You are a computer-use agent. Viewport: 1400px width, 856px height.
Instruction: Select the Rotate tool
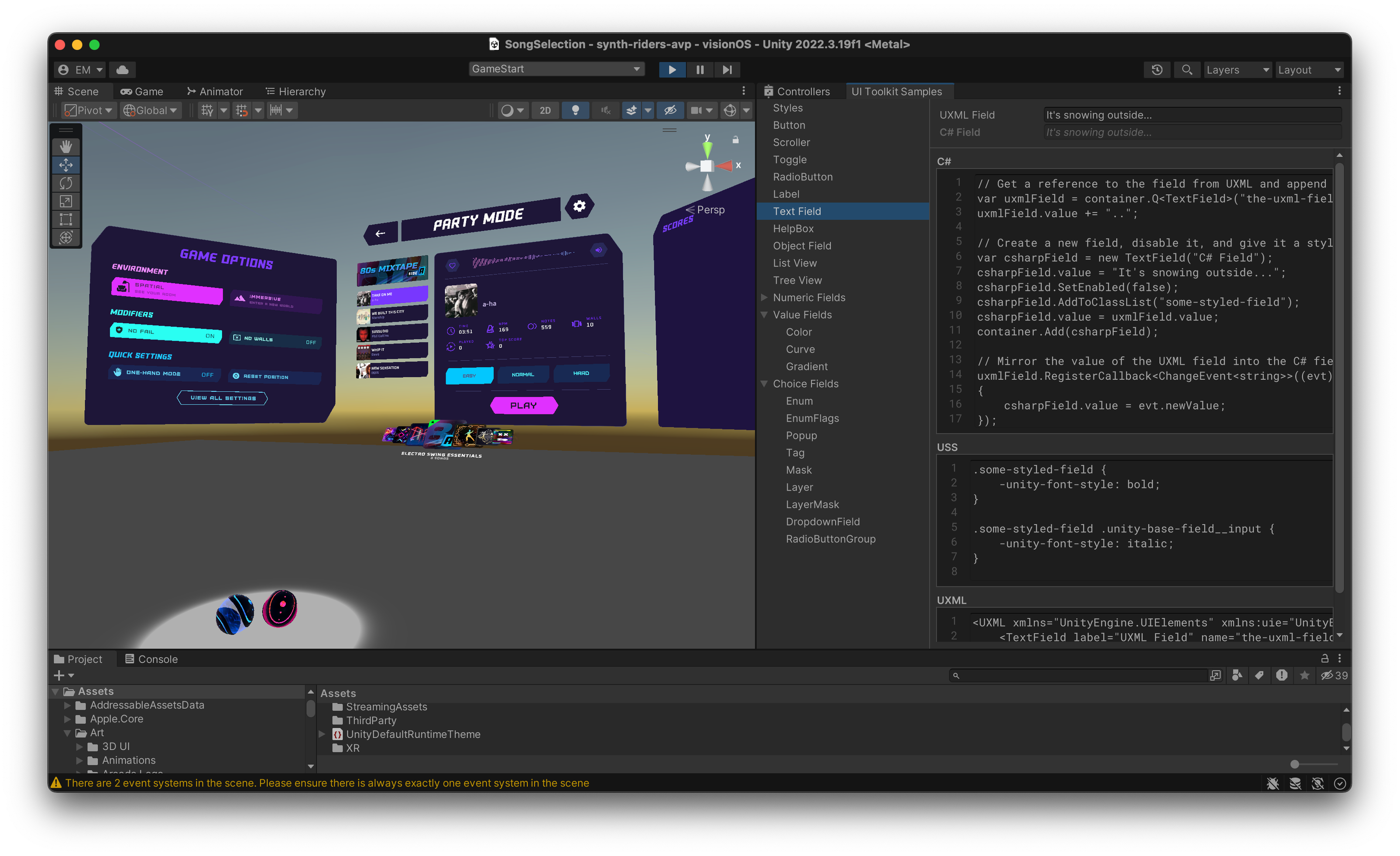coord(66,183)
